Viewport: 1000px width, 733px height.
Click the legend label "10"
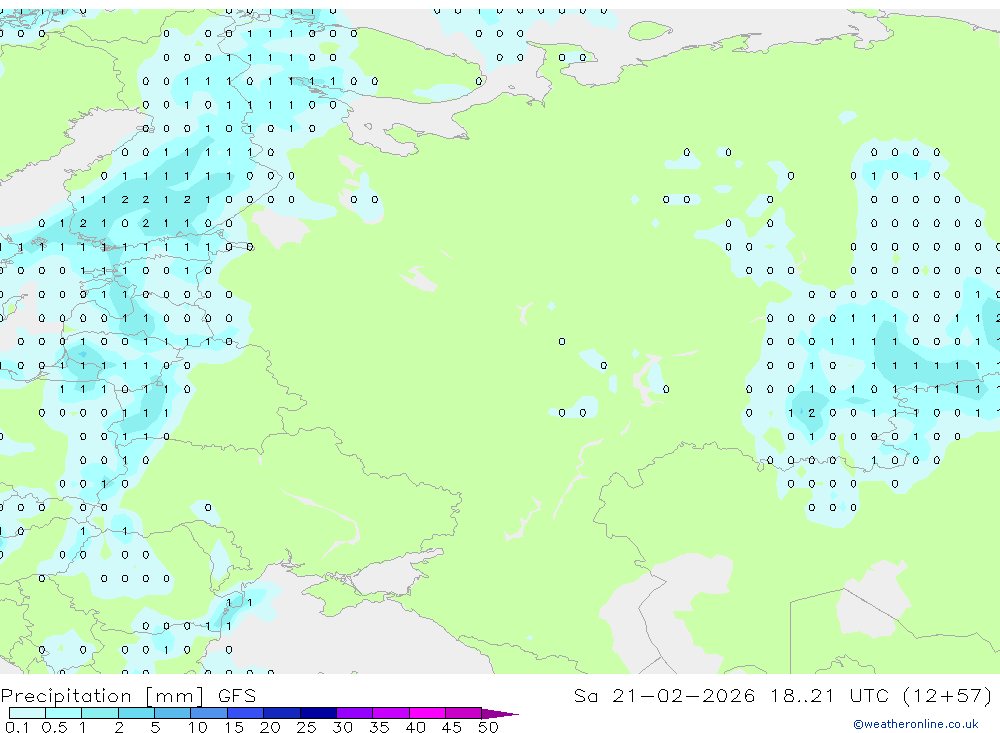click(198, 727)
